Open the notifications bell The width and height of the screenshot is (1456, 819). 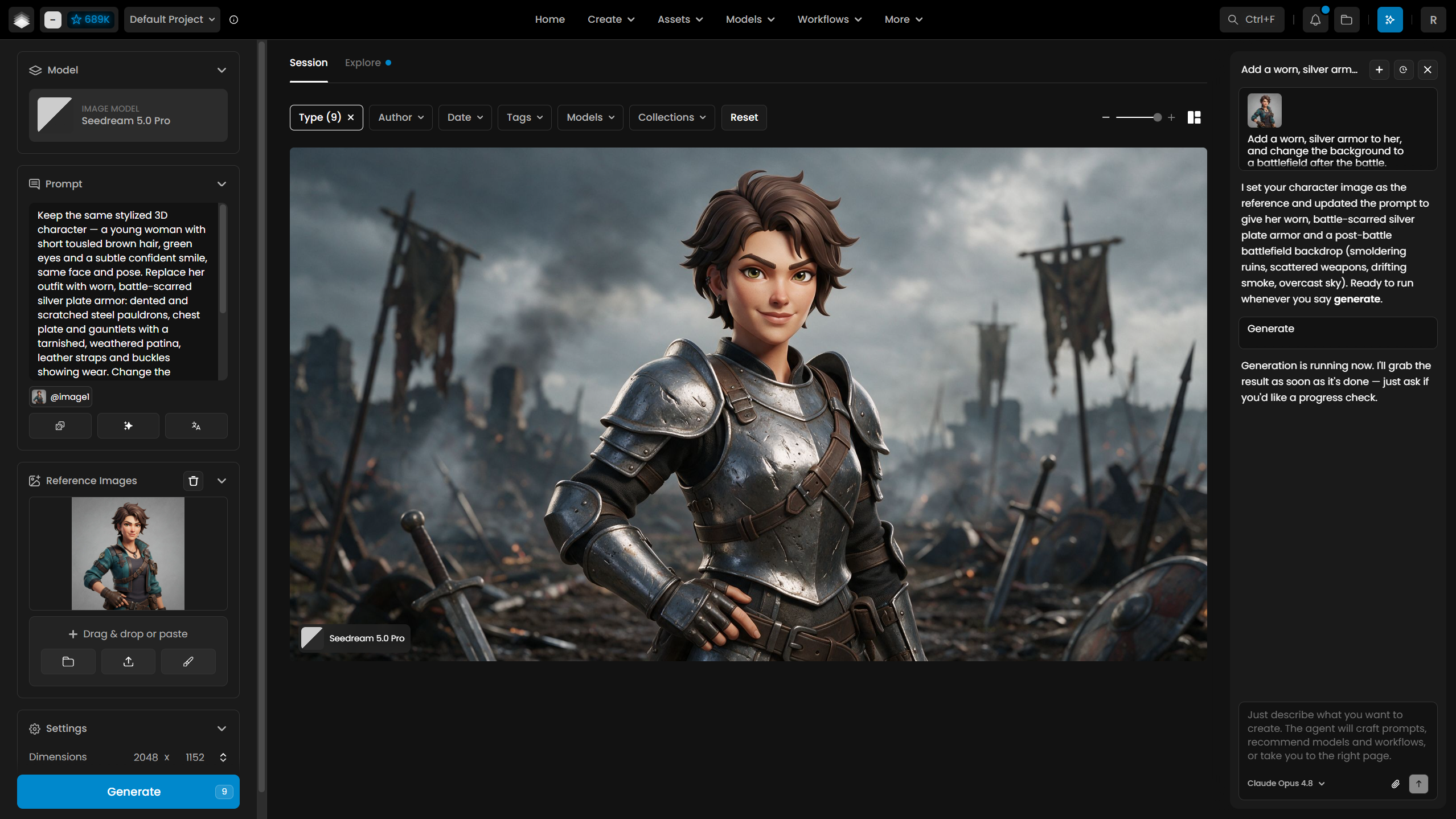point(1315,19)
